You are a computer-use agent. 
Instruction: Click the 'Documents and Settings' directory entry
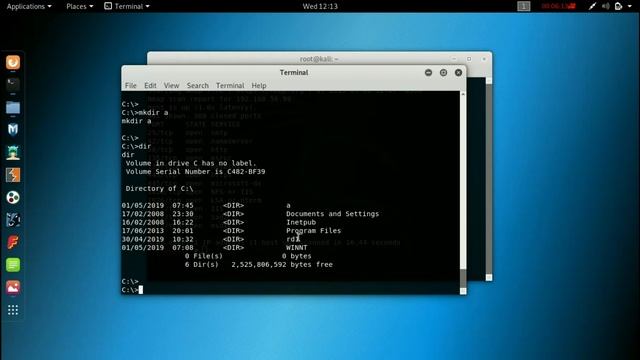coord(332,214)
